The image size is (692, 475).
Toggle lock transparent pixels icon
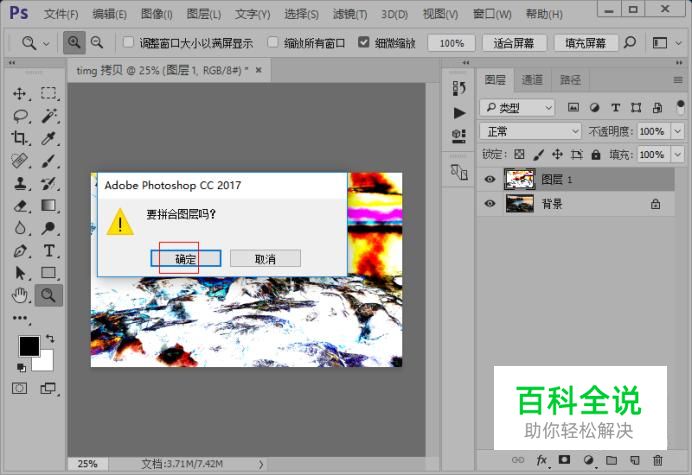pos(519,155)
